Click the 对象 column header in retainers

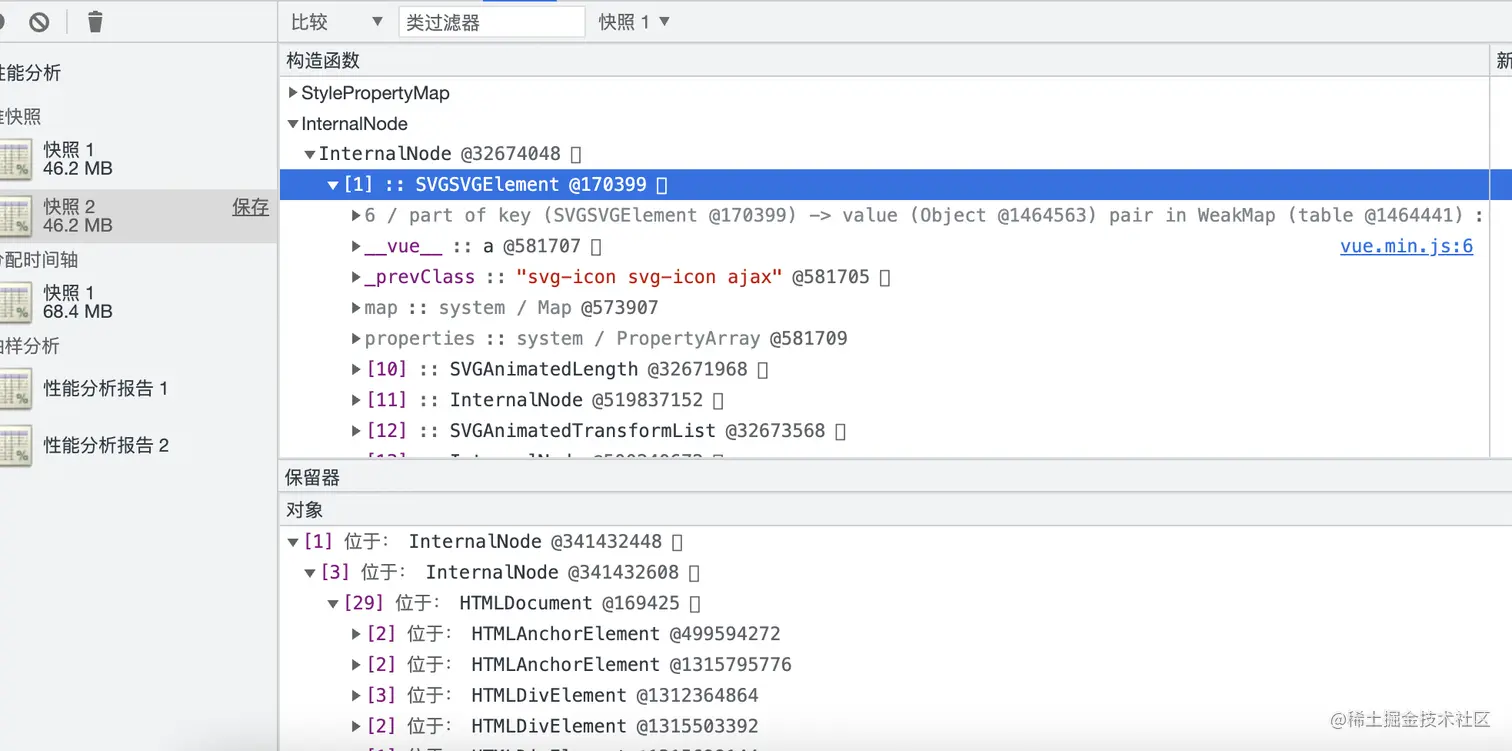(x=895, y=510)
